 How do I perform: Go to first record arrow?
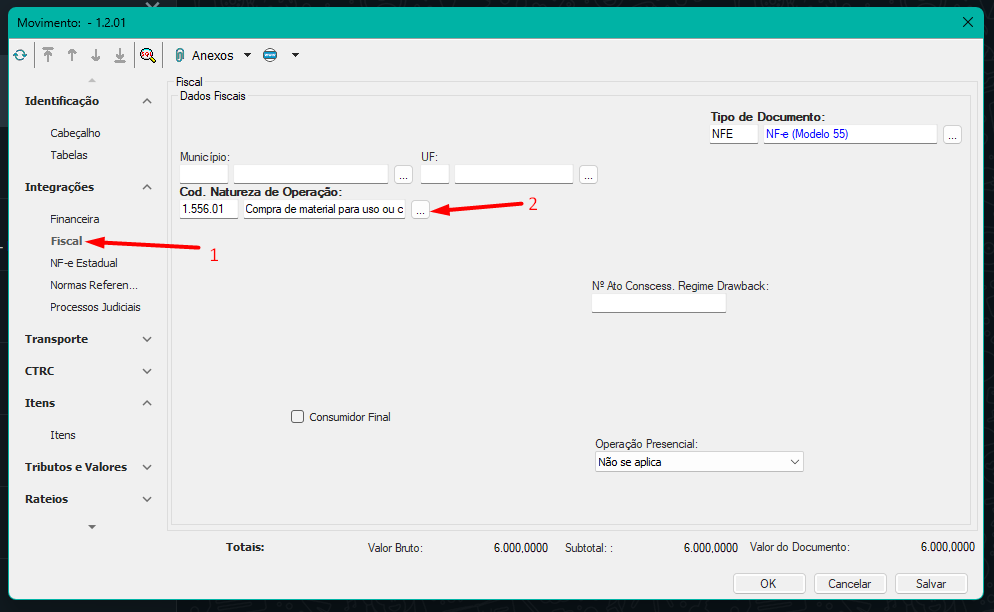(48, 55)
